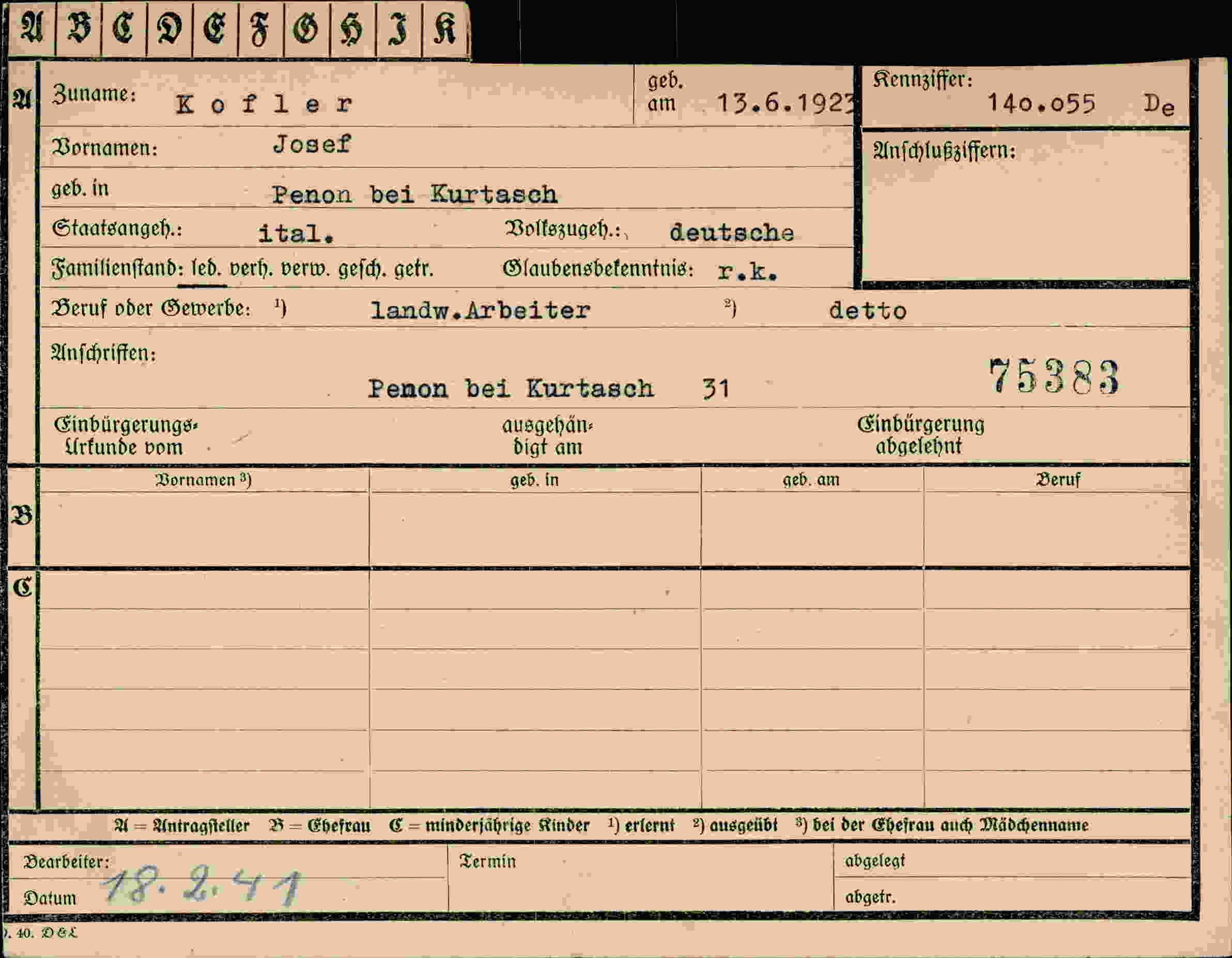1232x958 pixels.
Task: Click the 'Staatsangeh.:' label
Action: pos(117,229)
